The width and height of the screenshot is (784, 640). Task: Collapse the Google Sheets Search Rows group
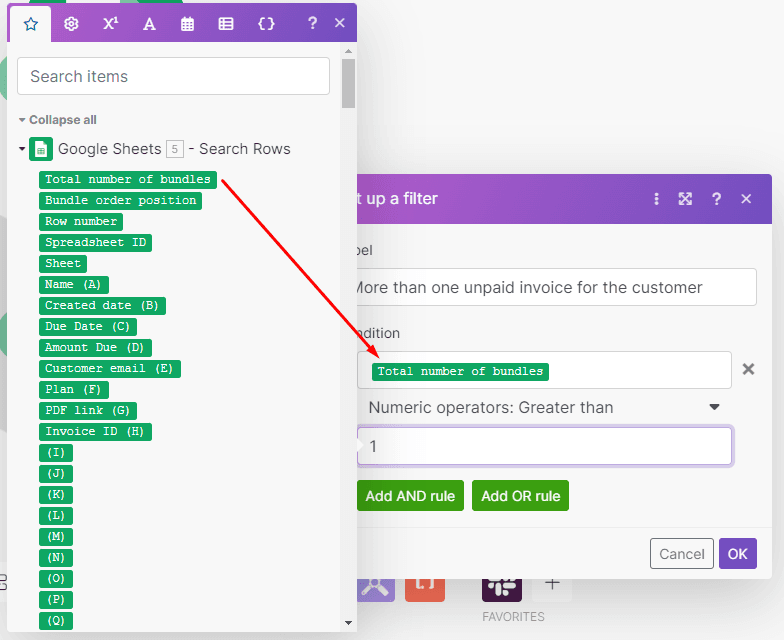pos(22,149)
